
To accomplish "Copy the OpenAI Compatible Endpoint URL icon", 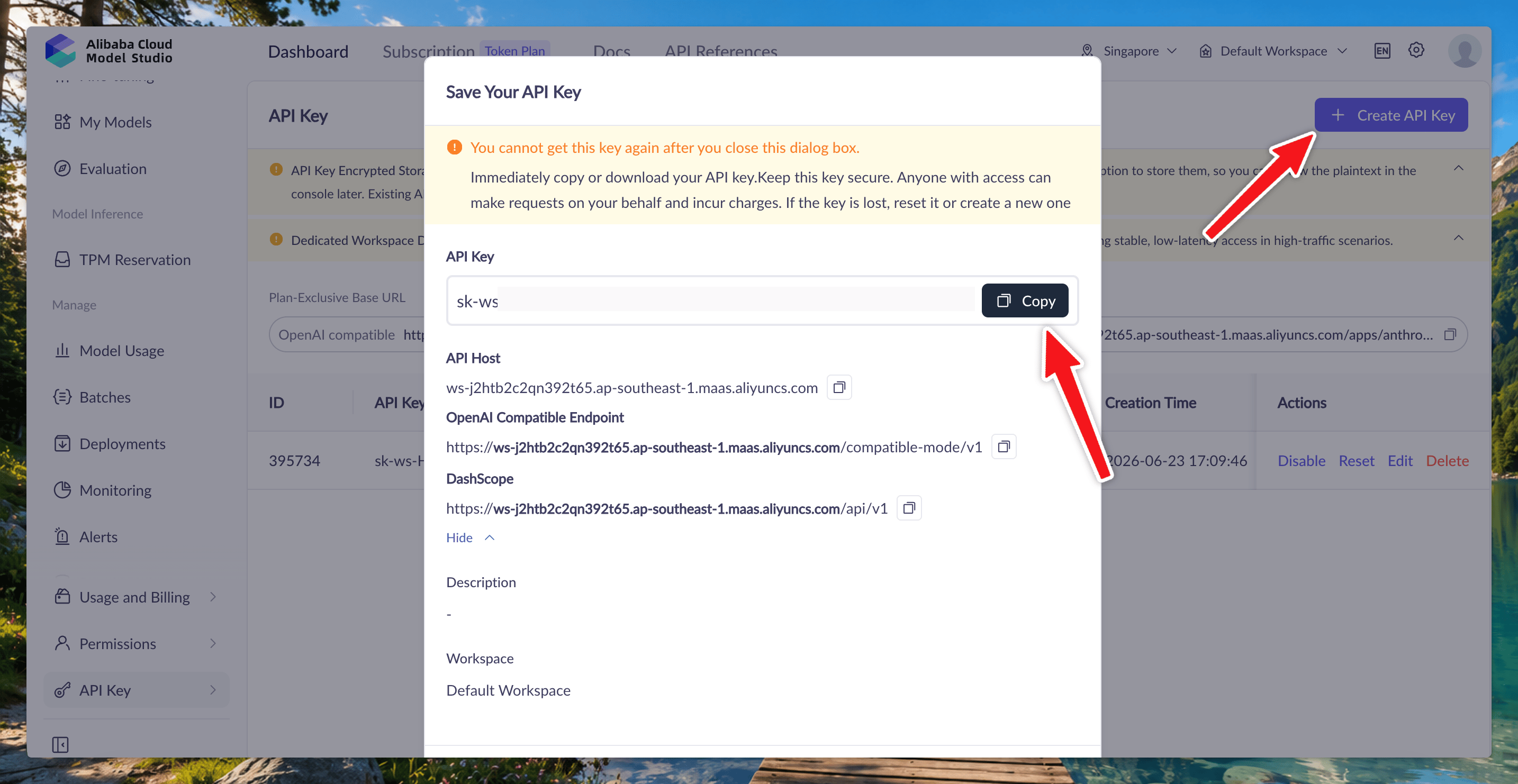I will coord(1004,446).
